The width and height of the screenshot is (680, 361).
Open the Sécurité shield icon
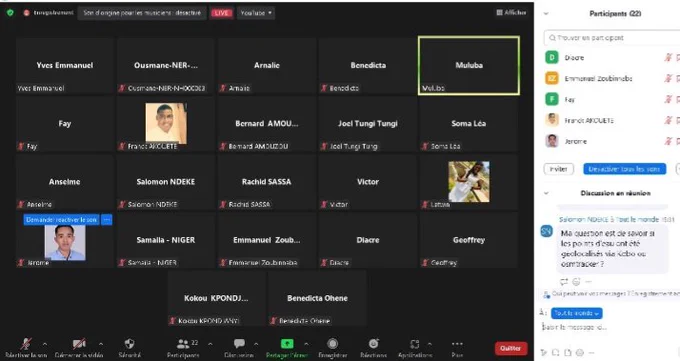[129, 344]
